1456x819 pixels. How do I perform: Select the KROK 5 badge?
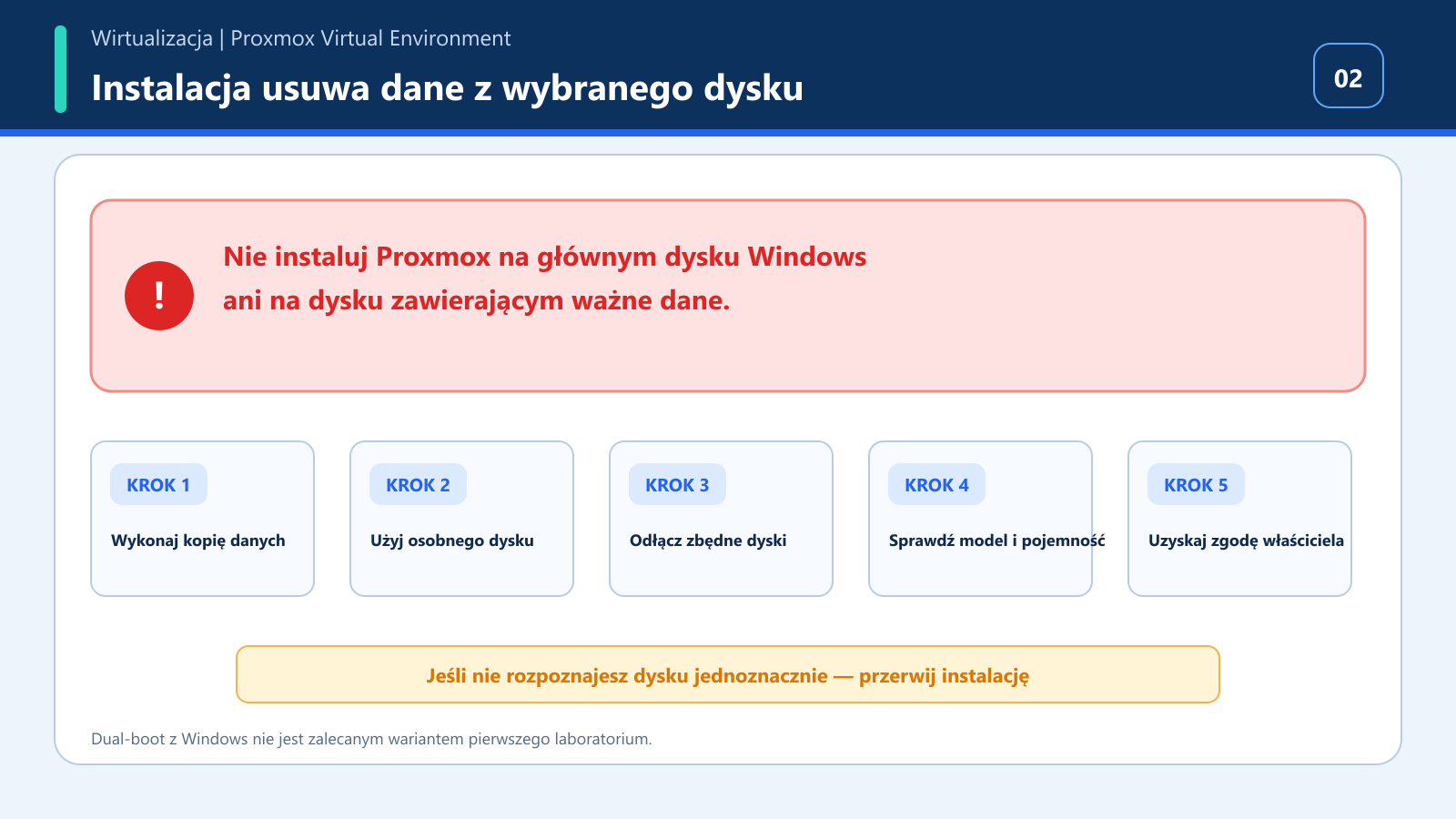[1196, 484]
